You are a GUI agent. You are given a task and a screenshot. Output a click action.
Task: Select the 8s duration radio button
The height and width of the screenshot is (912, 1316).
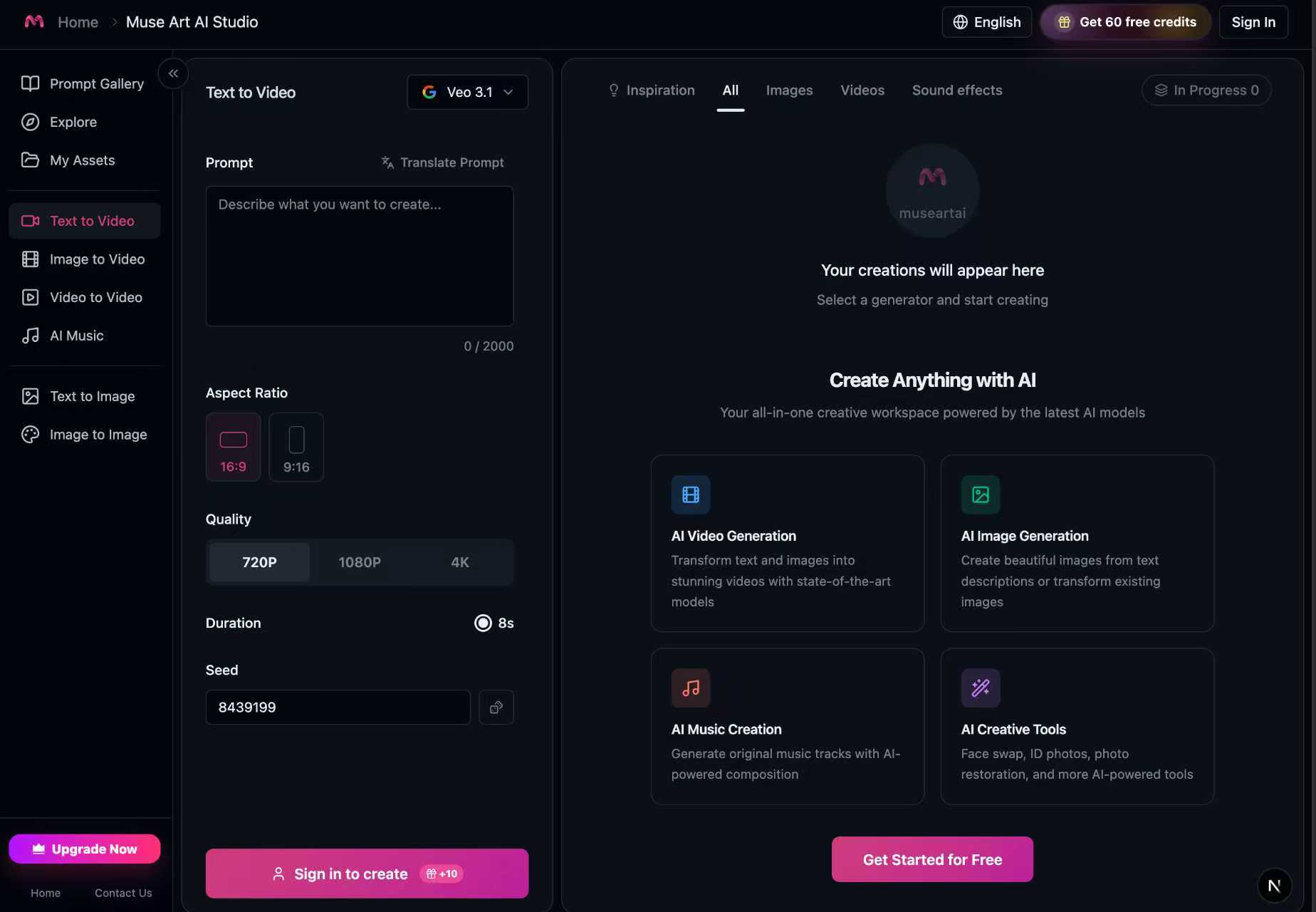point(483,623)
